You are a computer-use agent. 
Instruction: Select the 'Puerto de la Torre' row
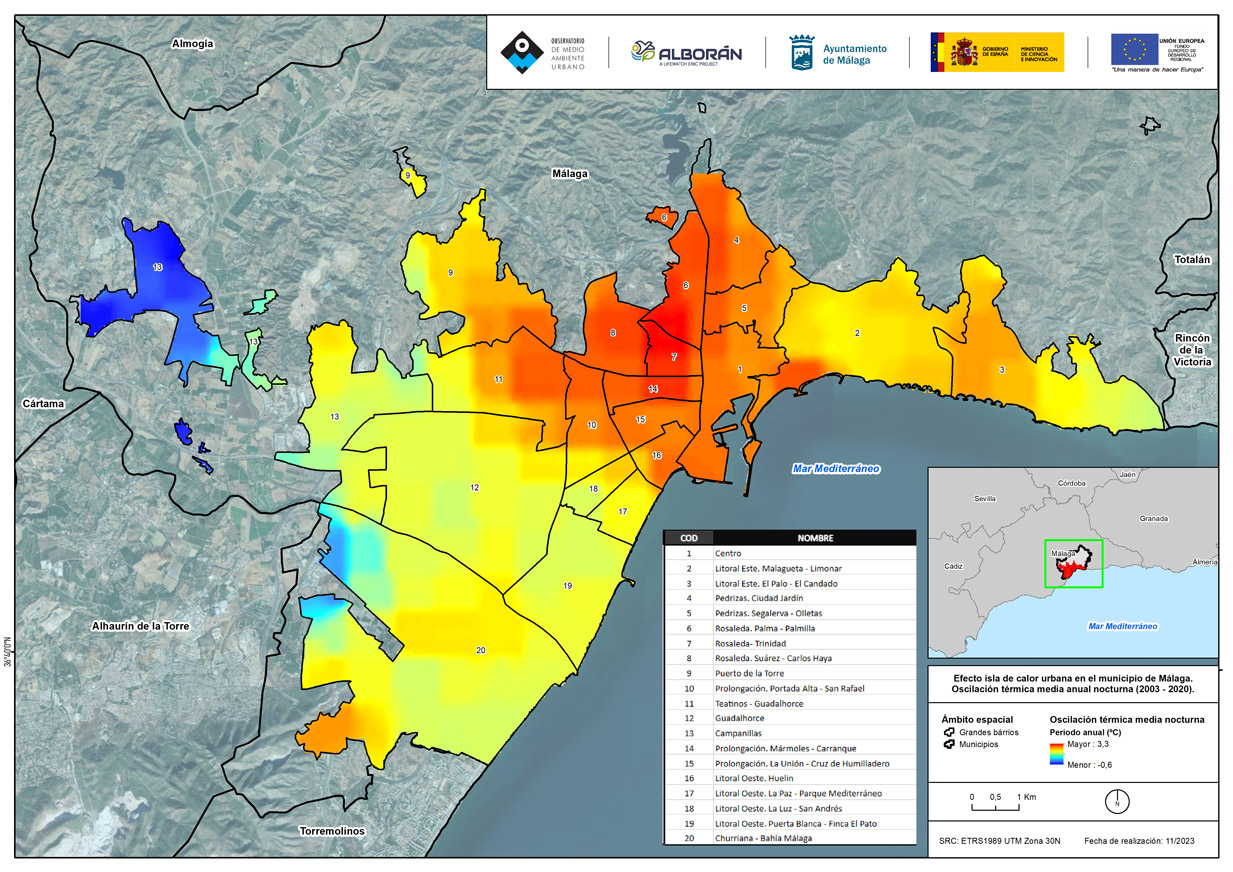tap(790, 673)
